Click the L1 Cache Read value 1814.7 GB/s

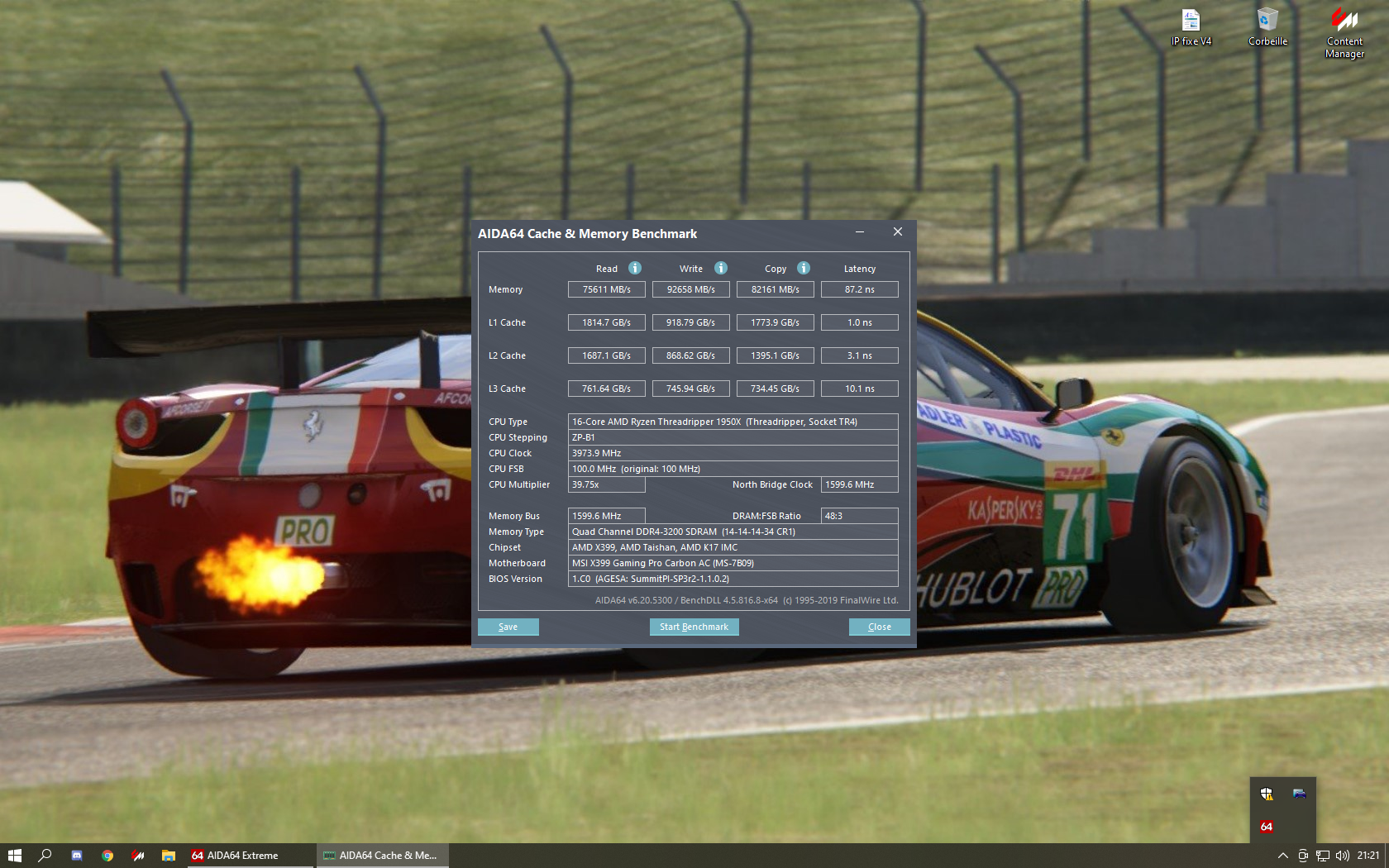coord(607,322)
